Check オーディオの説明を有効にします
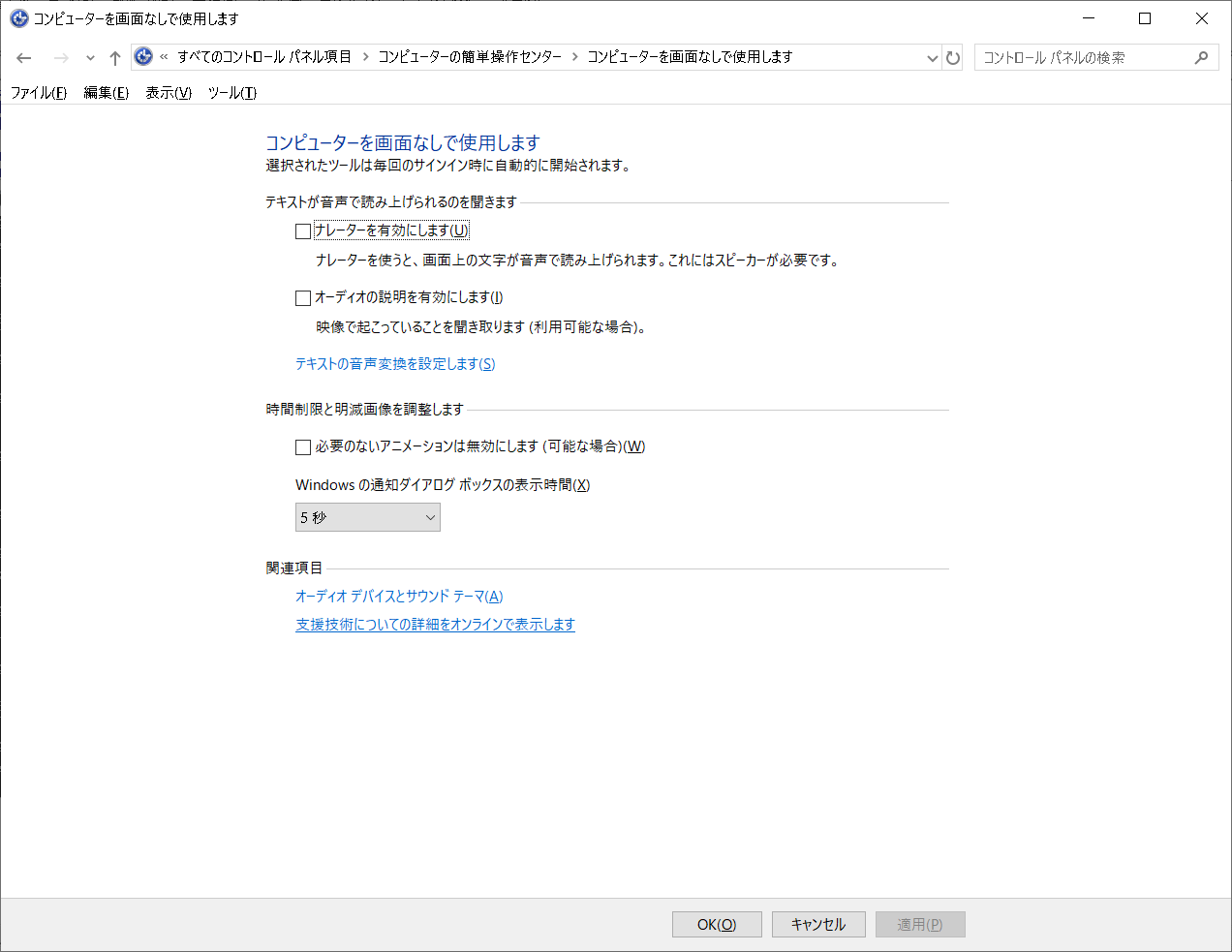 [x=302, y=297]
